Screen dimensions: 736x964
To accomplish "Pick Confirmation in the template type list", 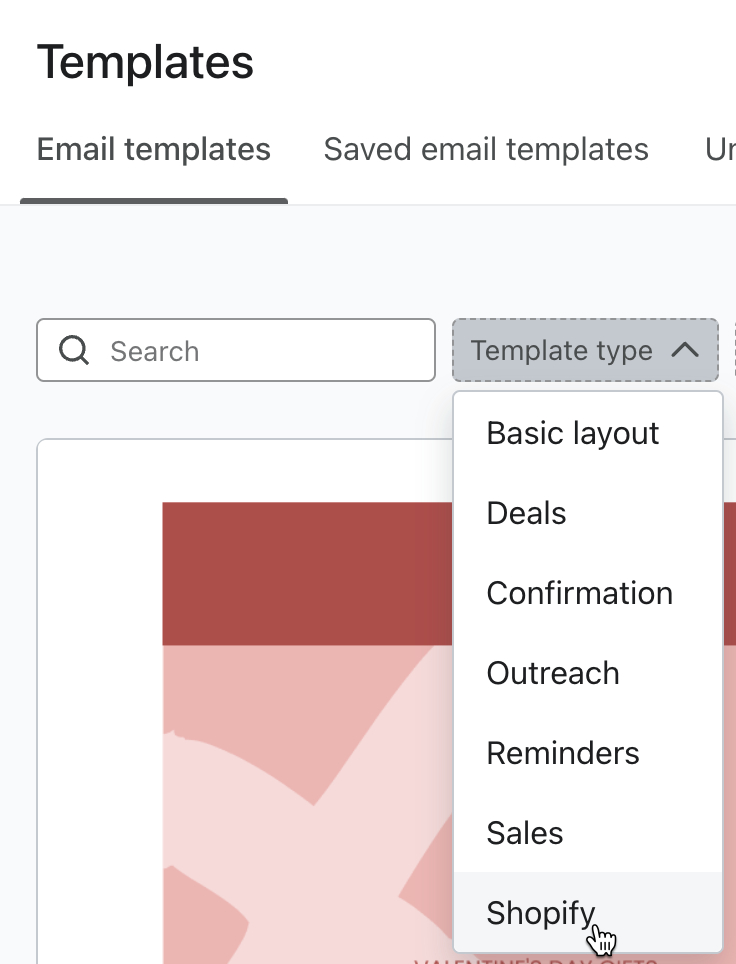I will 579,593.
